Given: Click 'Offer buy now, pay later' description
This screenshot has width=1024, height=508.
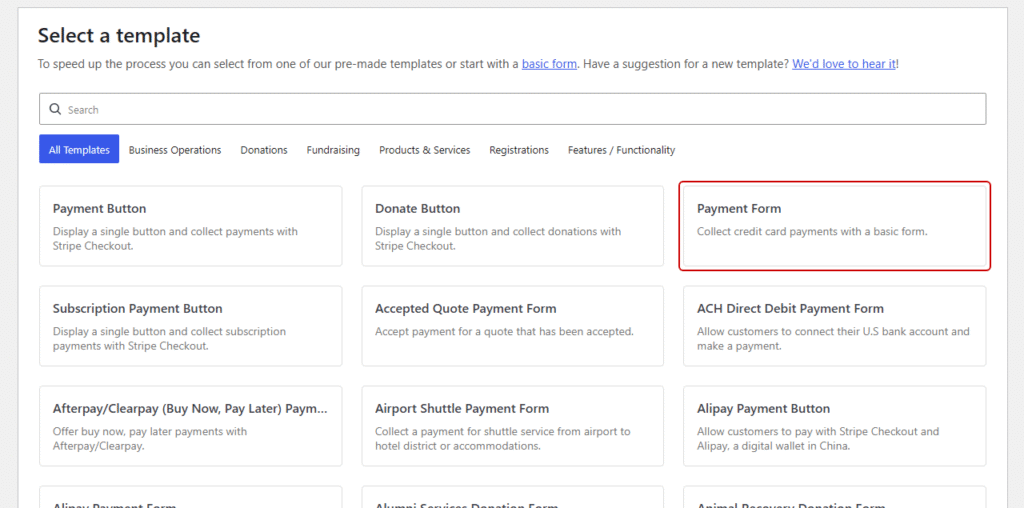Looking at the screenshot, I should (150, 438).
